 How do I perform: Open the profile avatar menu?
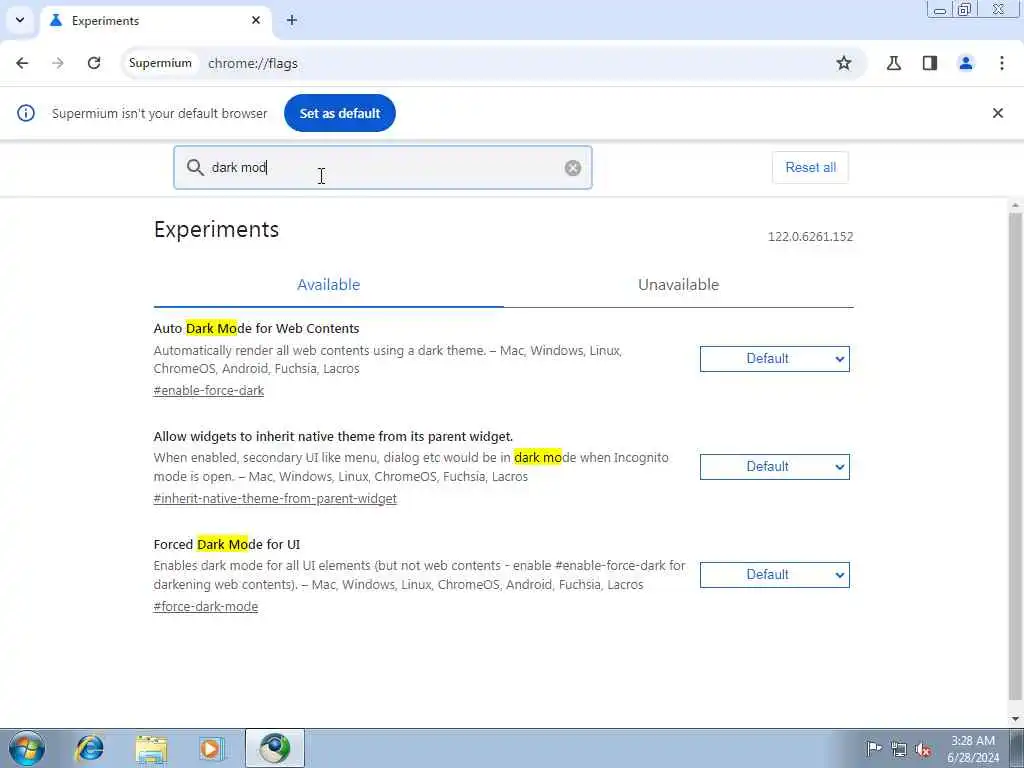(966, 63)
